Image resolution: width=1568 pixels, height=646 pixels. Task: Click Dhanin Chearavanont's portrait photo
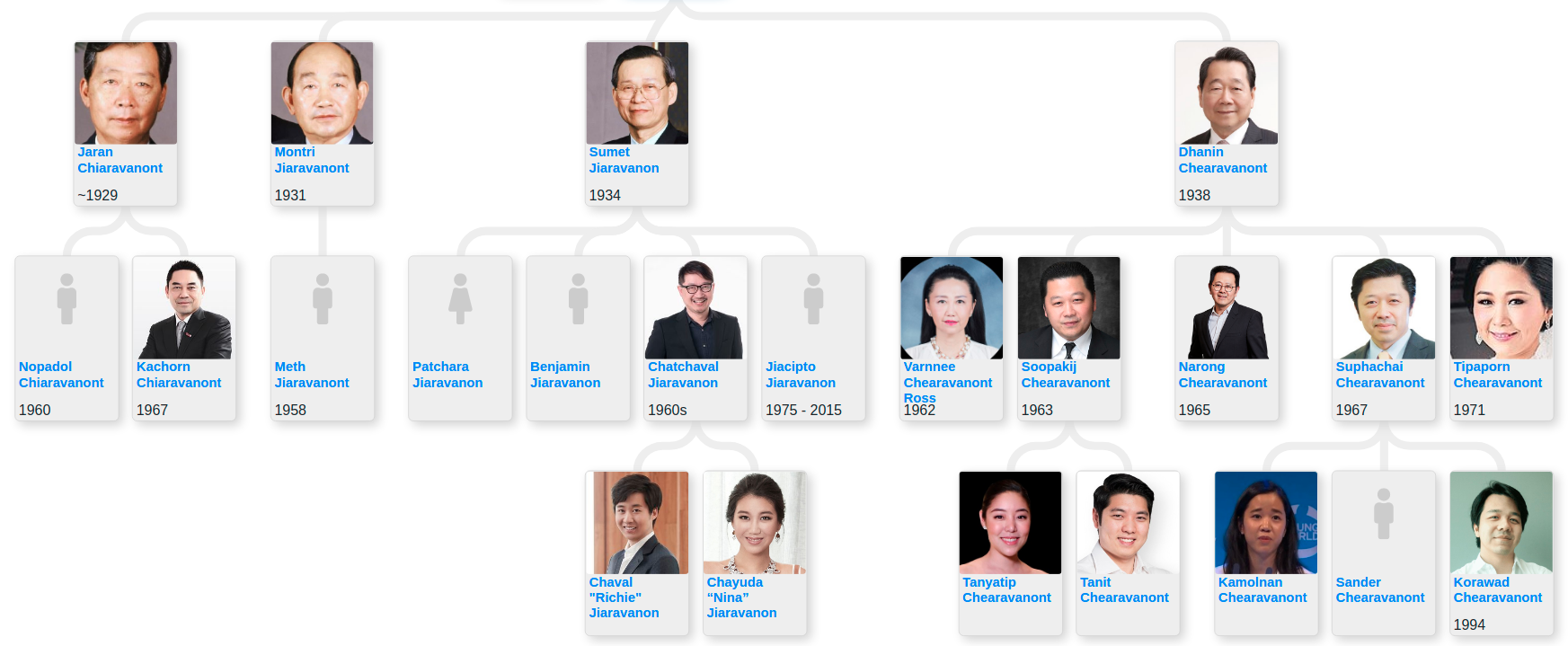pyautogui.click(x=1227, y=93)
